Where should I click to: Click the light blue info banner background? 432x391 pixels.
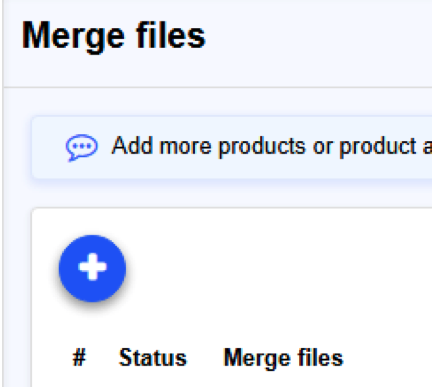coord(232,148)
